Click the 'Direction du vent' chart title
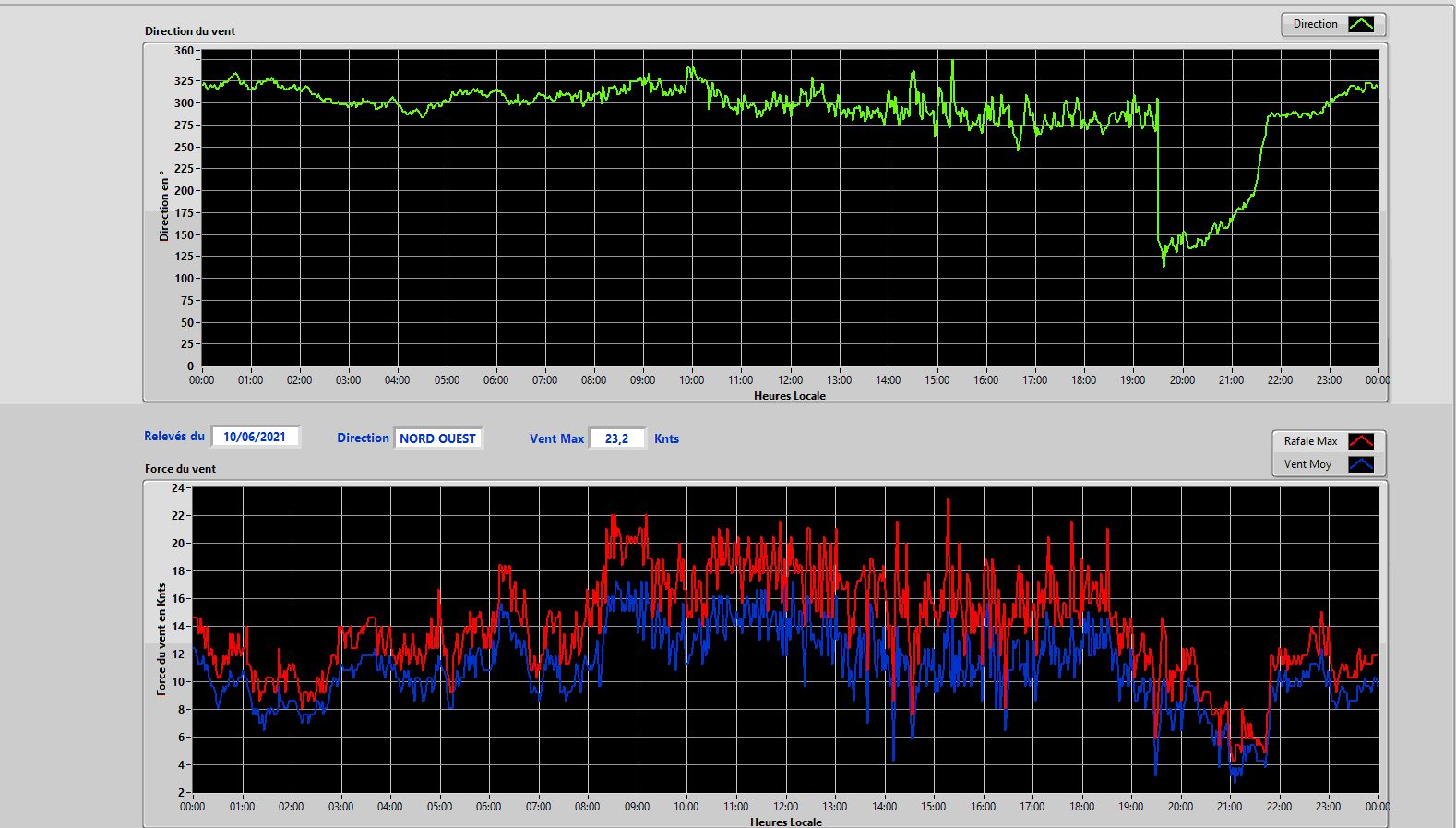1456x828 pixels. tap(190, 31)
